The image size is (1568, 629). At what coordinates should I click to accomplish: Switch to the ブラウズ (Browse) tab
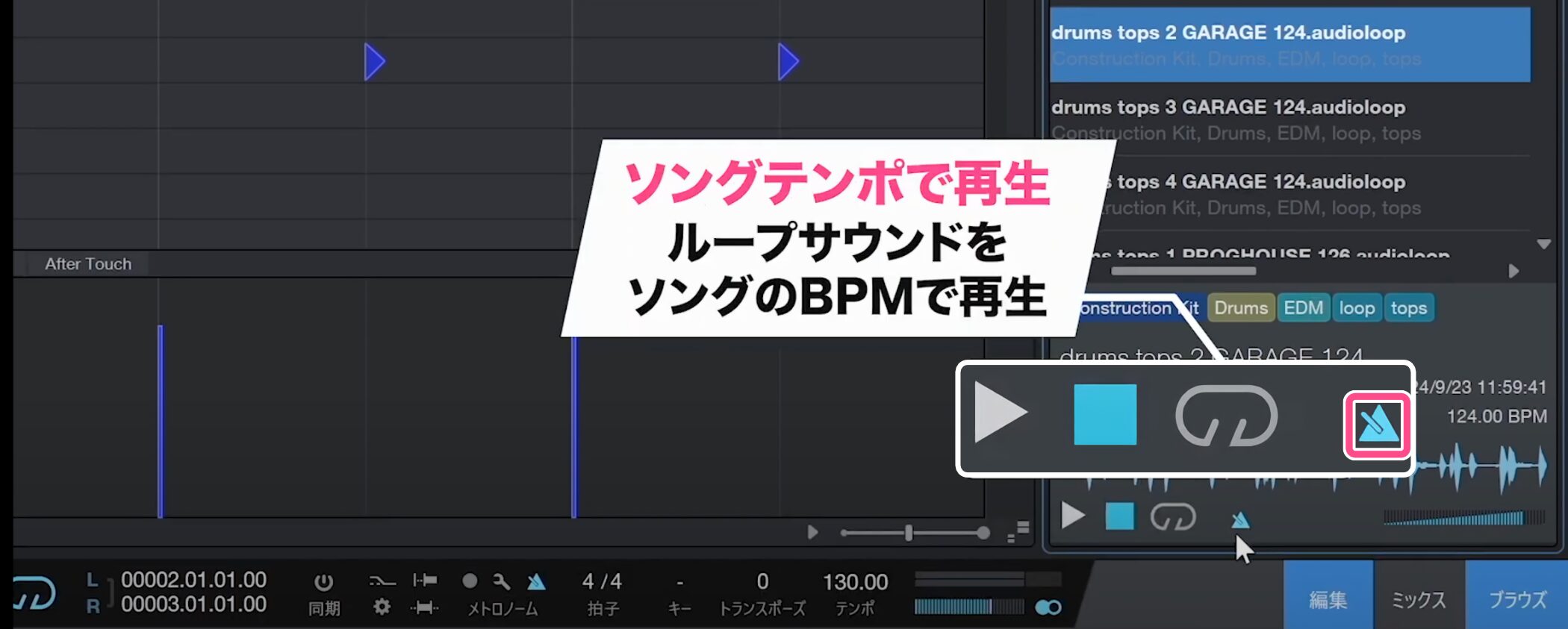click(x=1517, y=599)
